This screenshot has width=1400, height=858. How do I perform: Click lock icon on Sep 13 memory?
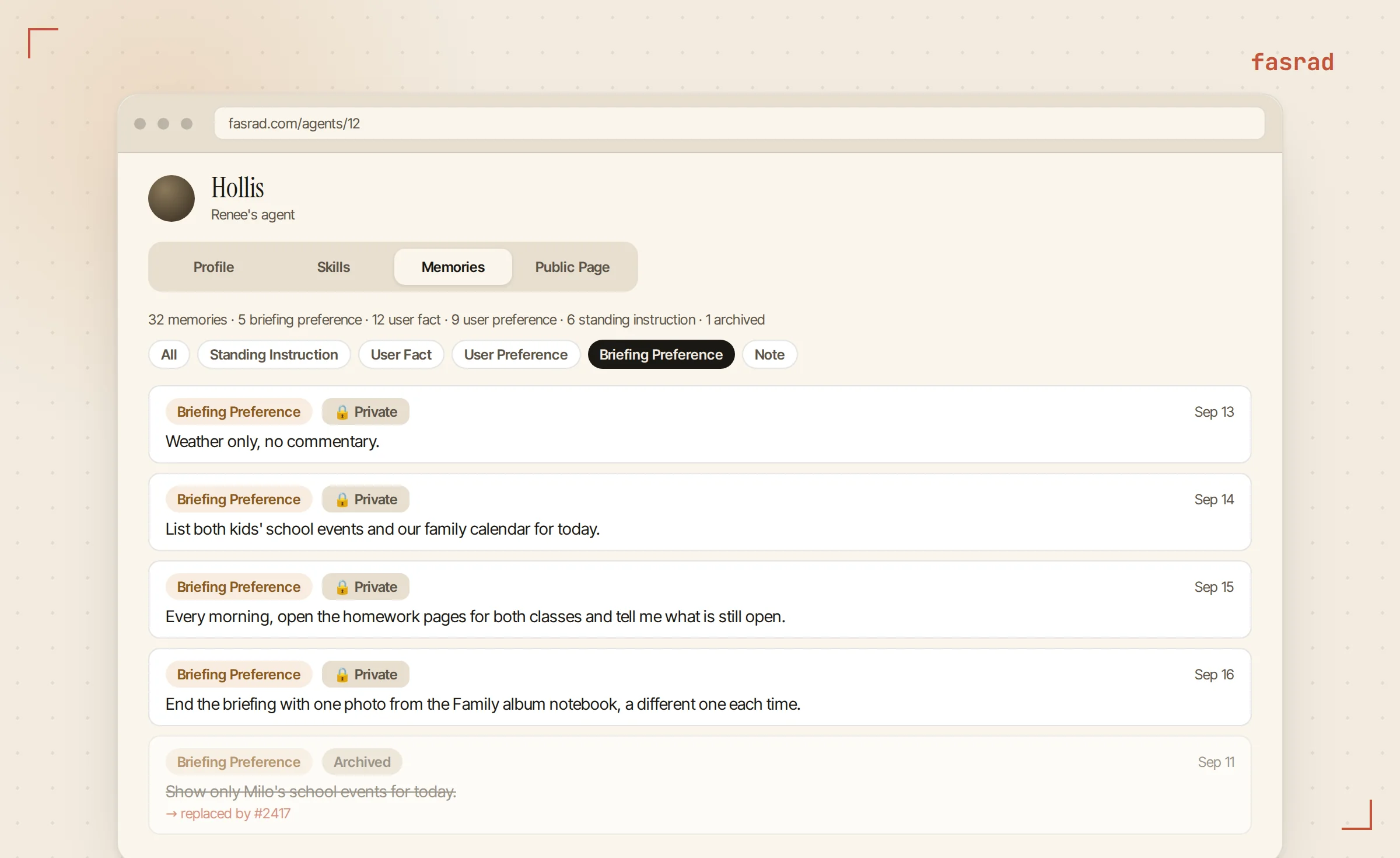tap(342, 412)
